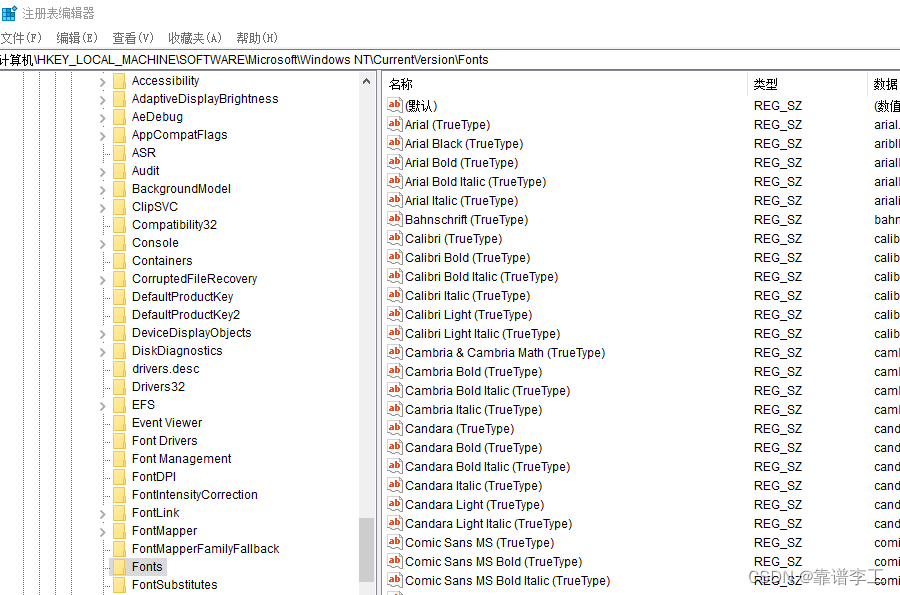The height and width of the screenshot is (595, 900).
Task: Expand the Accessibility registry key
Action: (x=103, y=82)
